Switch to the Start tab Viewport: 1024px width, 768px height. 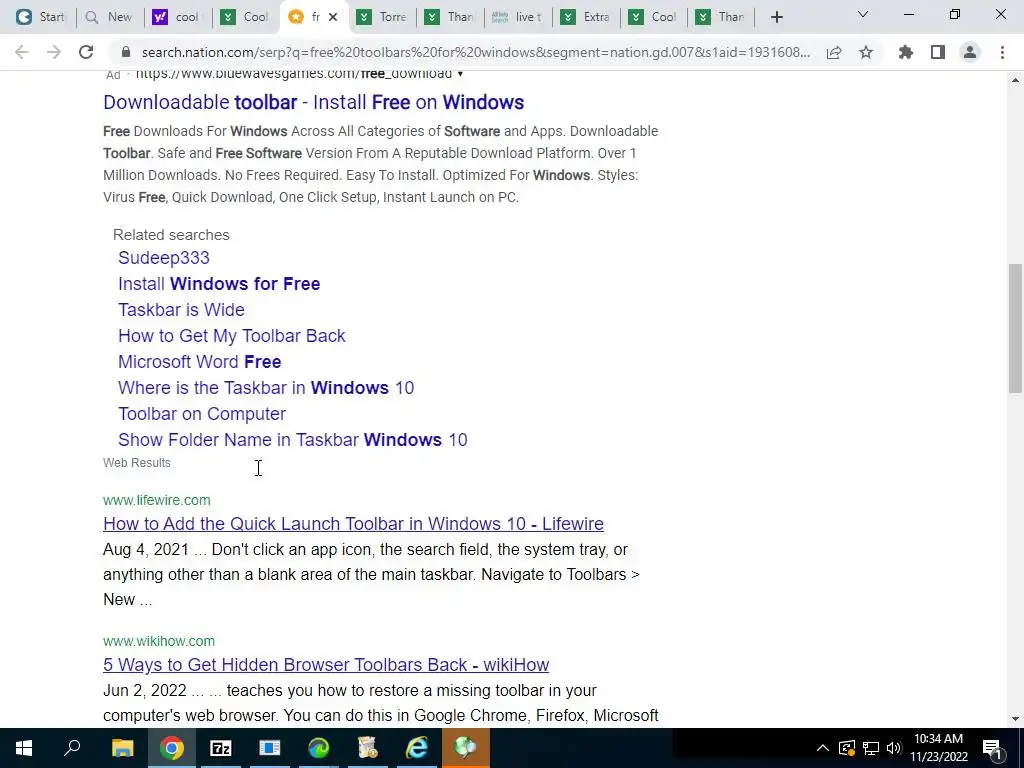click(x=40, y=17)
